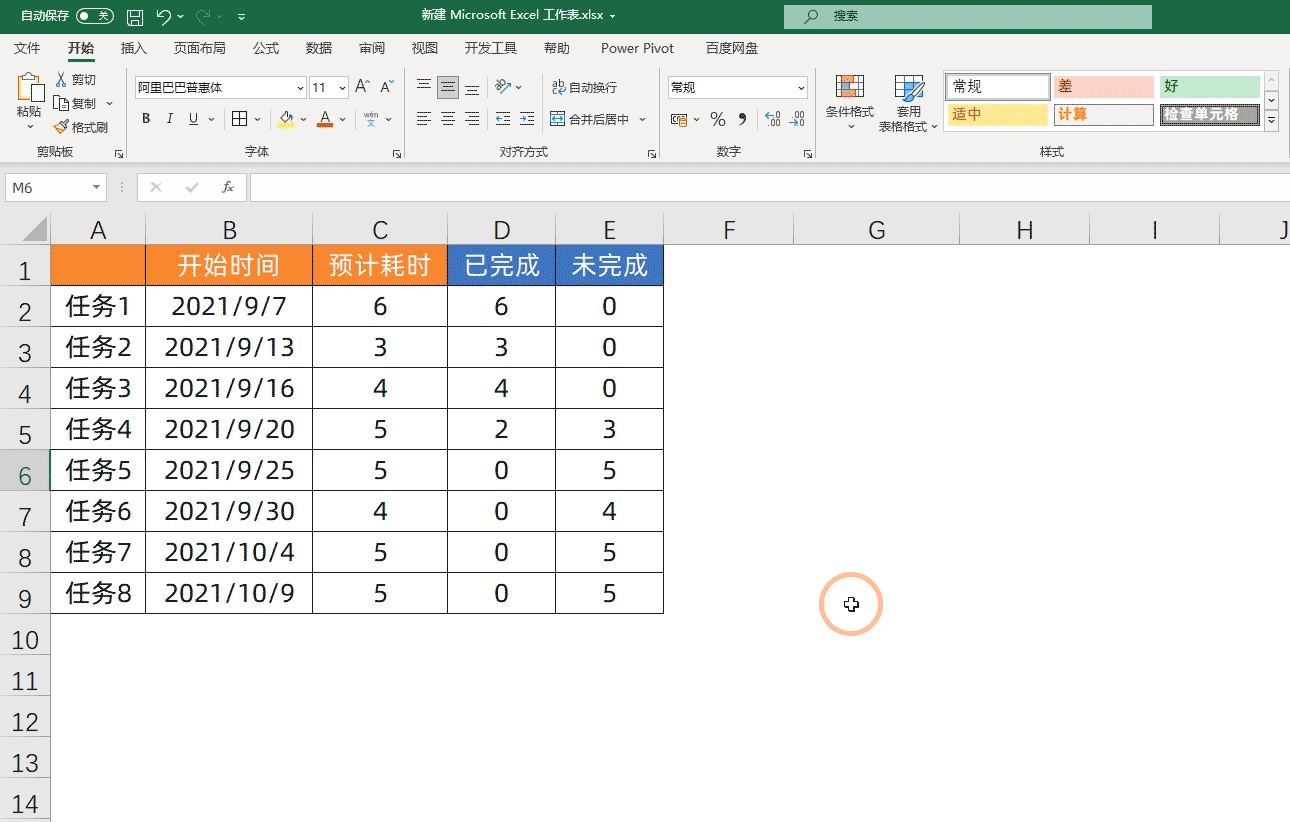Screen dimensions: 1290x822
Task: Switch to the 公式 ribbon tab
Action: tap(266, 48)
